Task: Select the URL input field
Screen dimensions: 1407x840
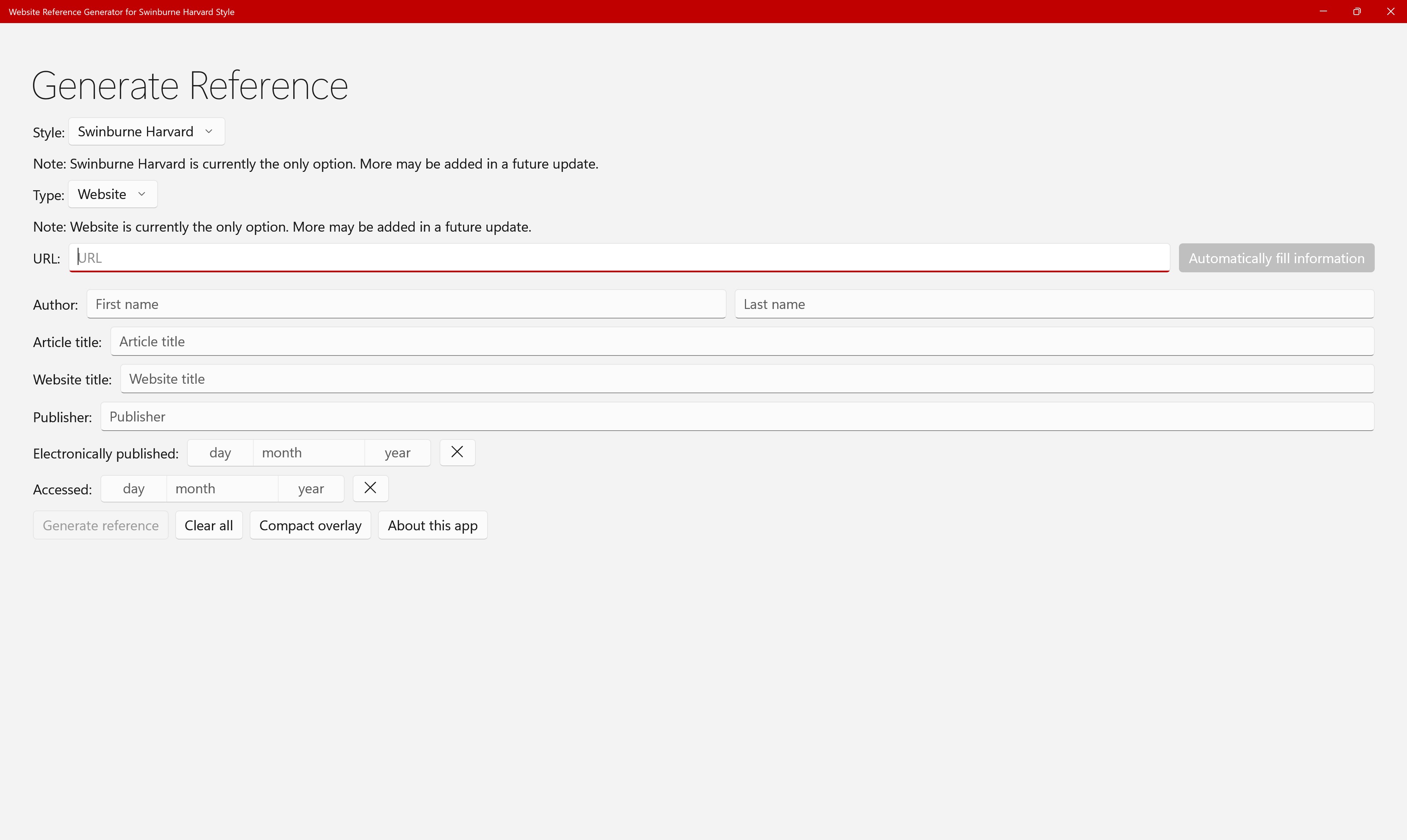Action: [x=619, y=257]
